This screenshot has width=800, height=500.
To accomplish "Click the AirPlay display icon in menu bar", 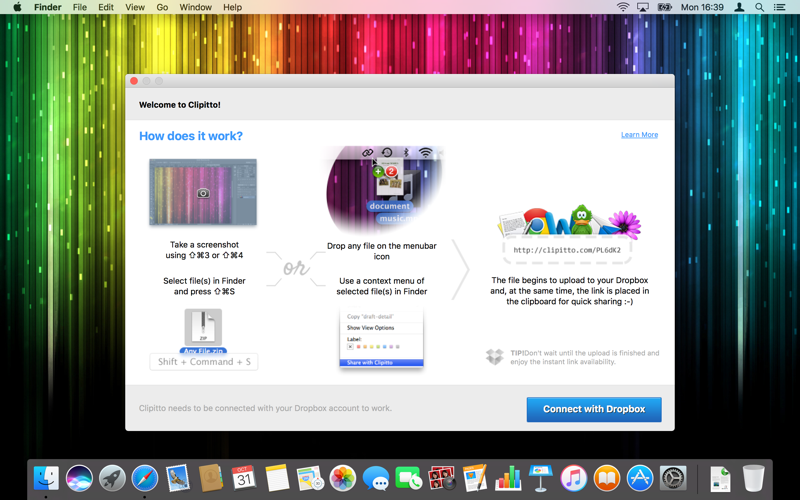I will 643,7.
